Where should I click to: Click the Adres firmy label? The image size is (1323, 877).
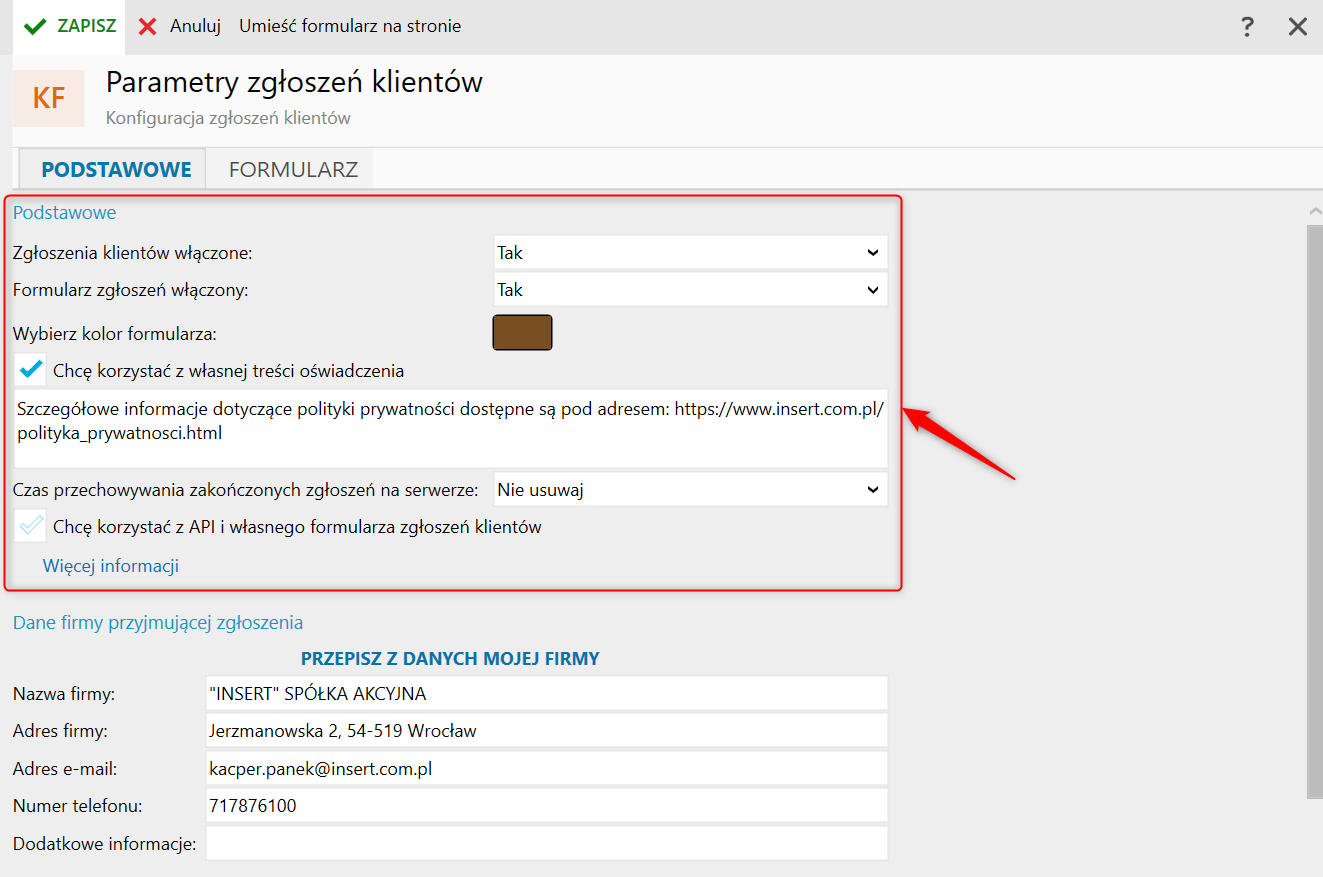[x=60, y=731]
